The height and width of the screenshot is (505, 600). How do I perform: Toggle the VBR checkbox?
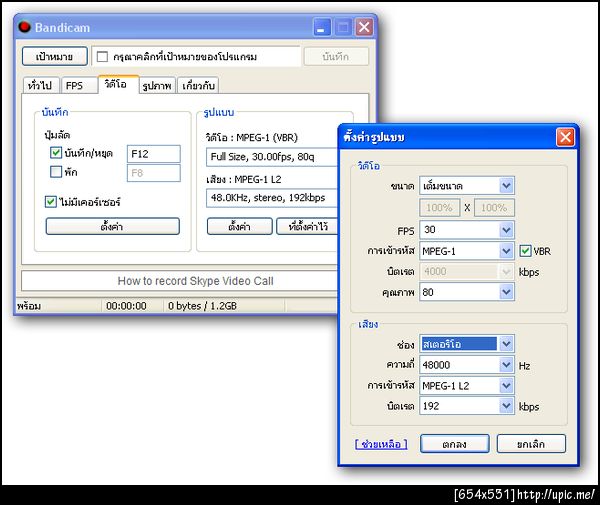point(525,251)
